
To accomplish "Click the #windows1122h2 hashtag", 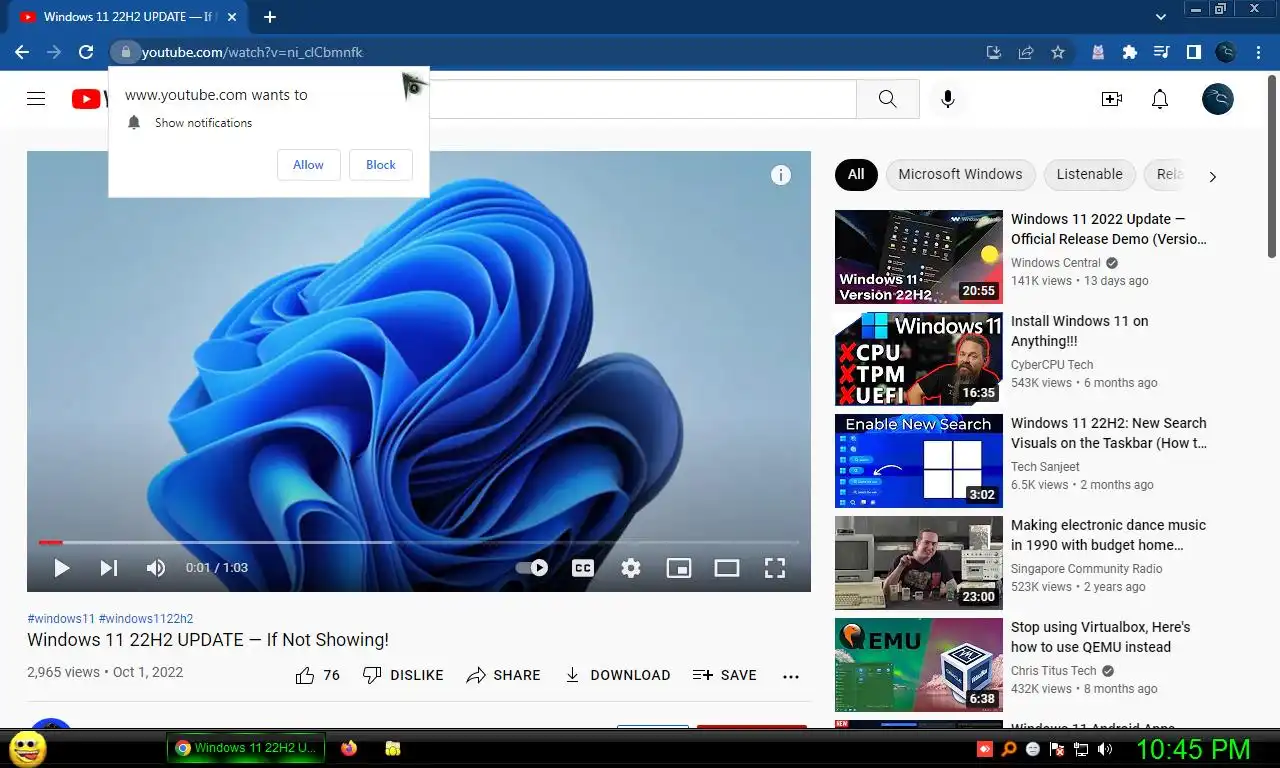I will (146, 619).
